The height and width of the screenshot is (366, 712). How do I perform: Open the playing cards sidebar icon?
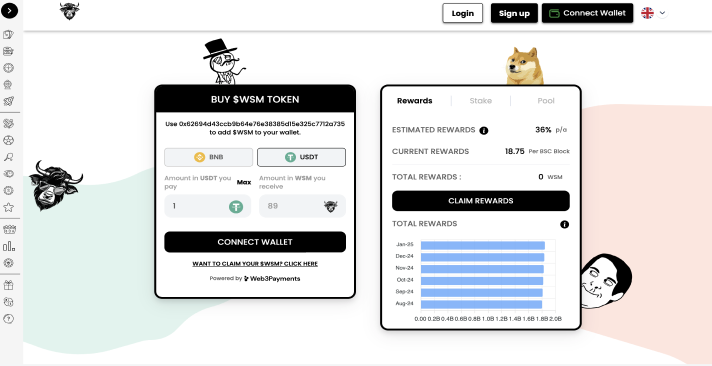8,35
